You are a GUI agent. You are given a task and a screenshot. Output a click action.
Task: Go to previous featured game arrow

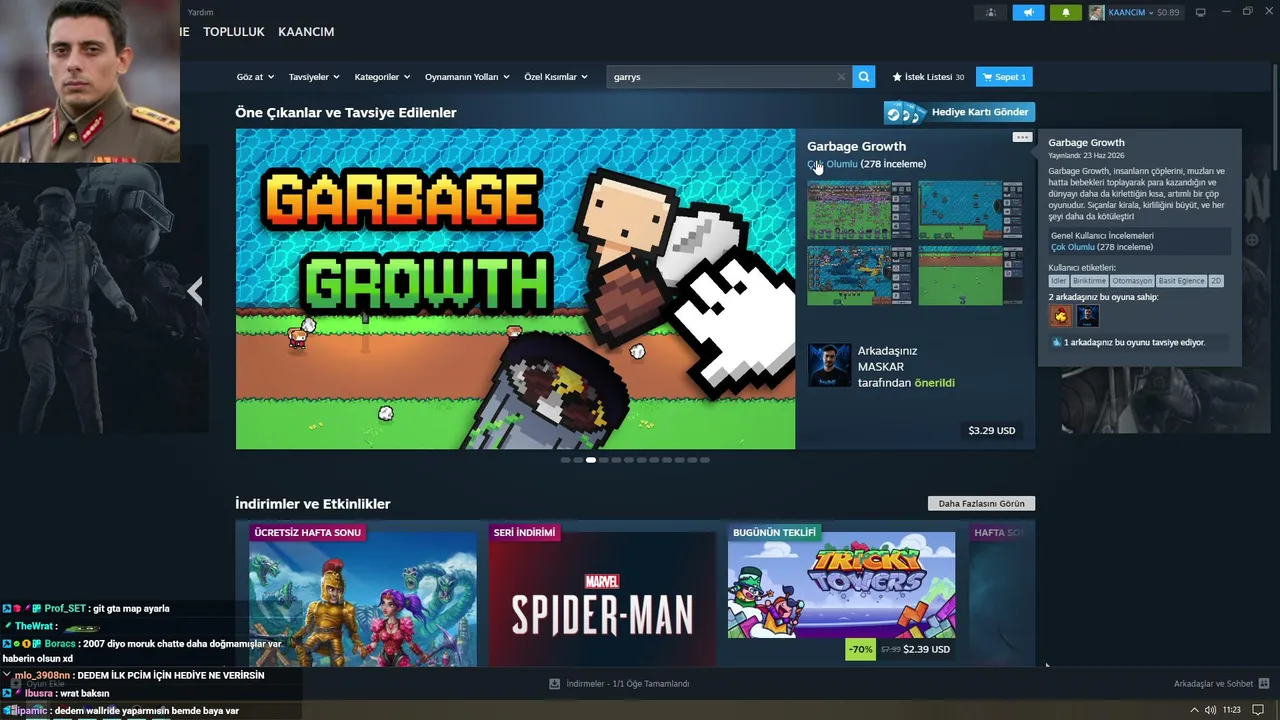coord(196,290)
